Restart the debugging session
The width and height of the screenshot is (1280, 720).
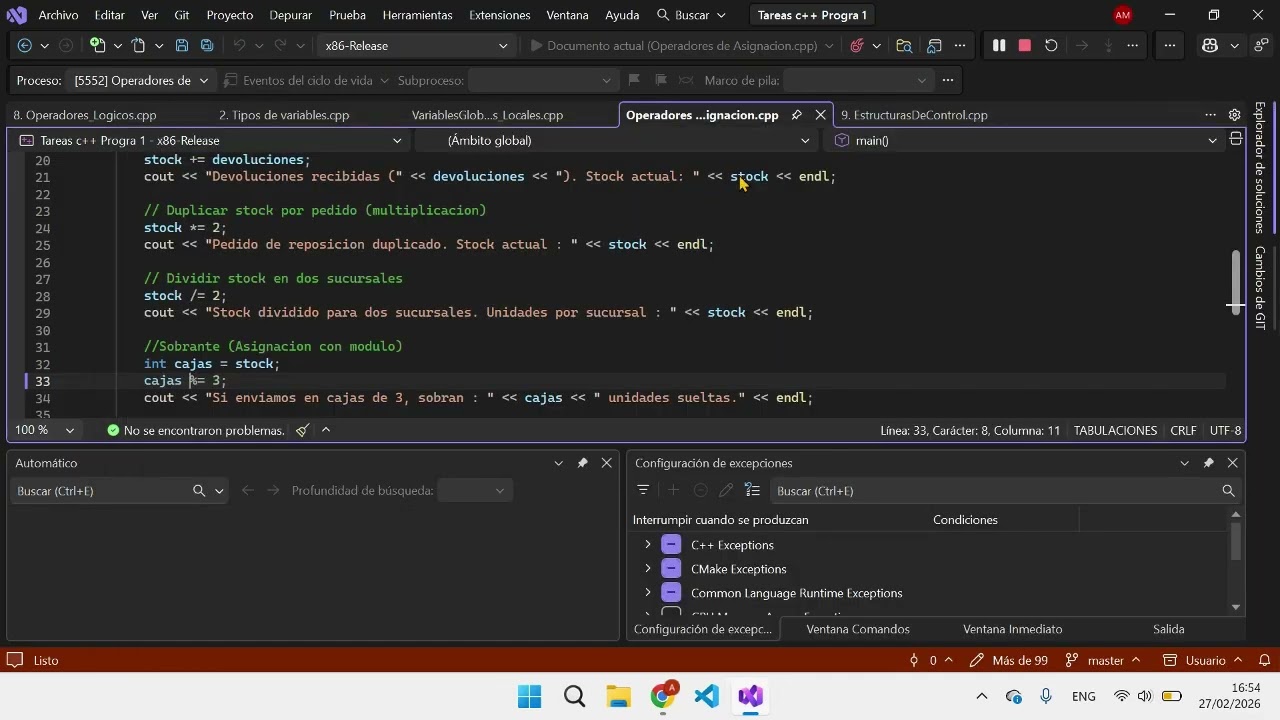pyautogui.click(x=1051, y=45)
